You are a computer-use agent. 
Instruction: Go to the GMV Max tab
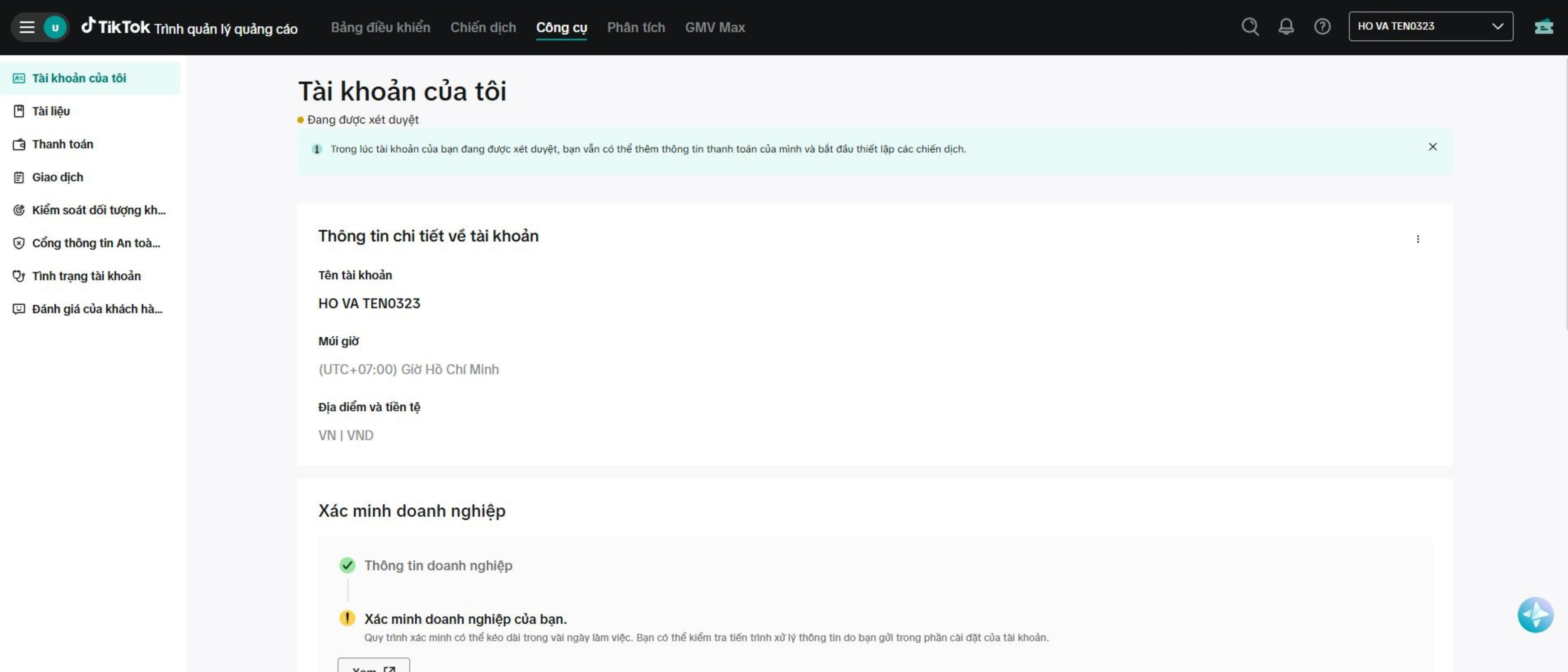point(715,27)
